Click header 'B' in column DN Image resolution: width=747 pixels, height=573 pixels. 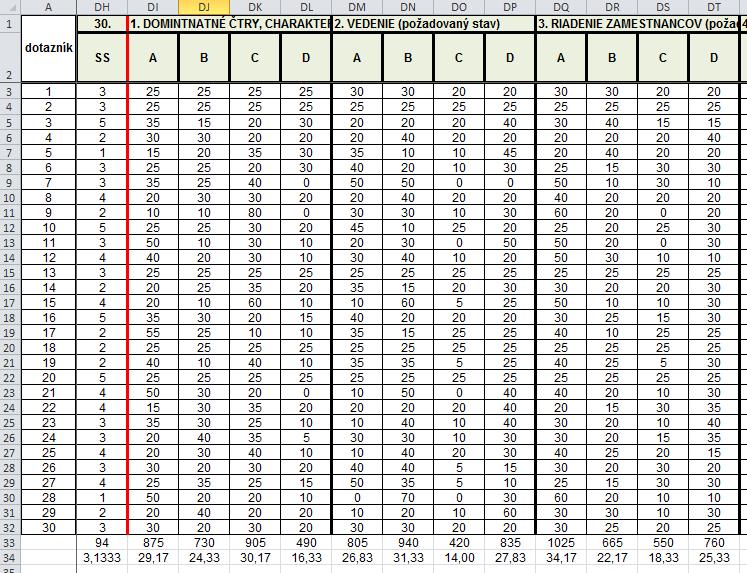click(x=408, y=58)
